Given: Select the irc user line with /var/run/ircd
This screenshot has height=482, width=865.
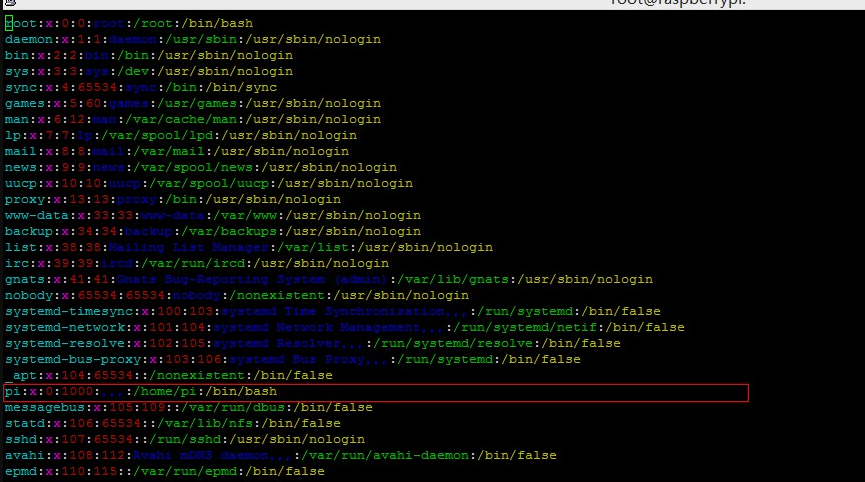Looking at the screenshot, I should (197, 264).
